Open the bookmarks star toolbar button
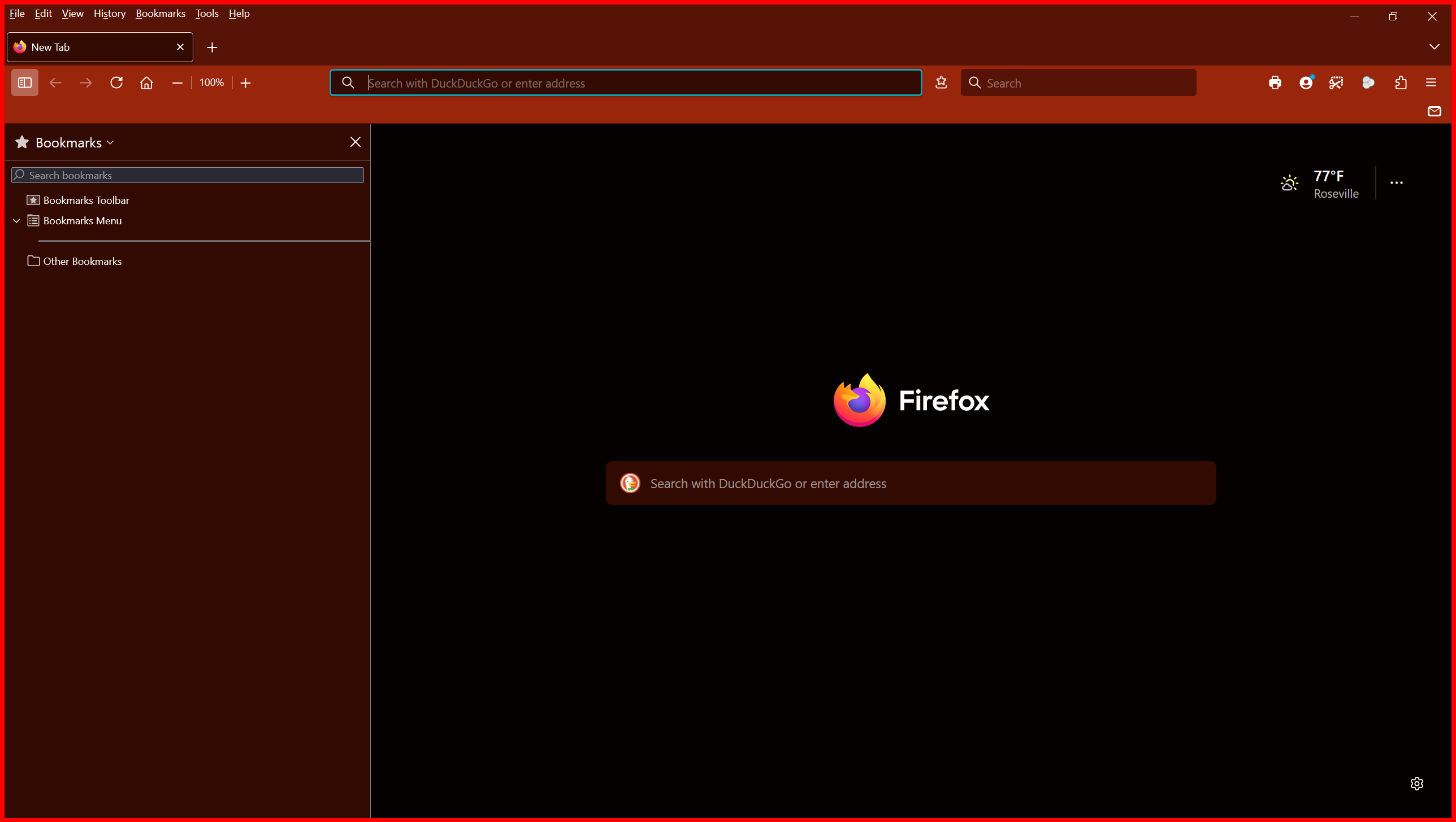 941,82
